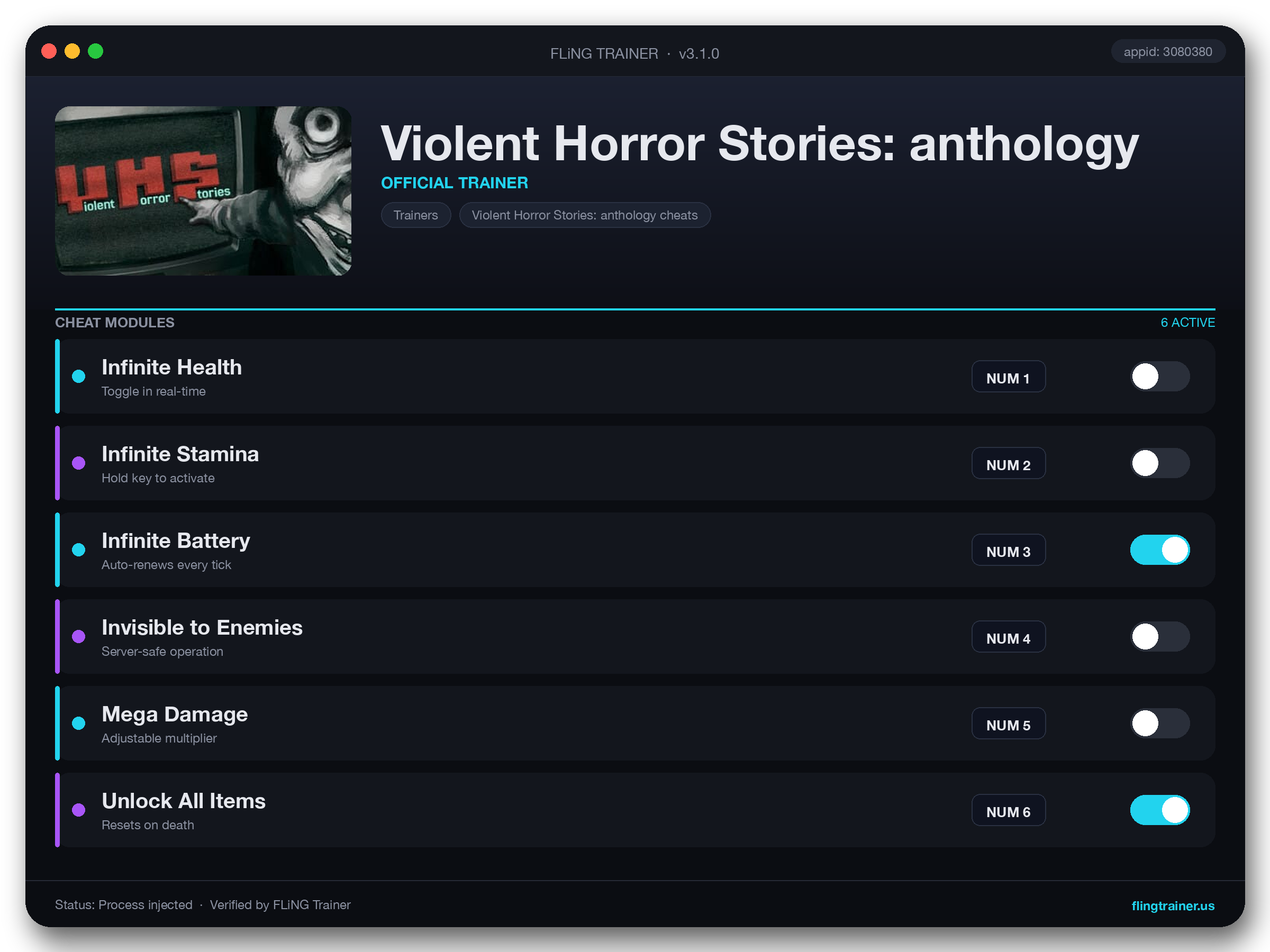Select the Infinite Stamina module title
1270x952 pixels.
[x=180, y=454]
